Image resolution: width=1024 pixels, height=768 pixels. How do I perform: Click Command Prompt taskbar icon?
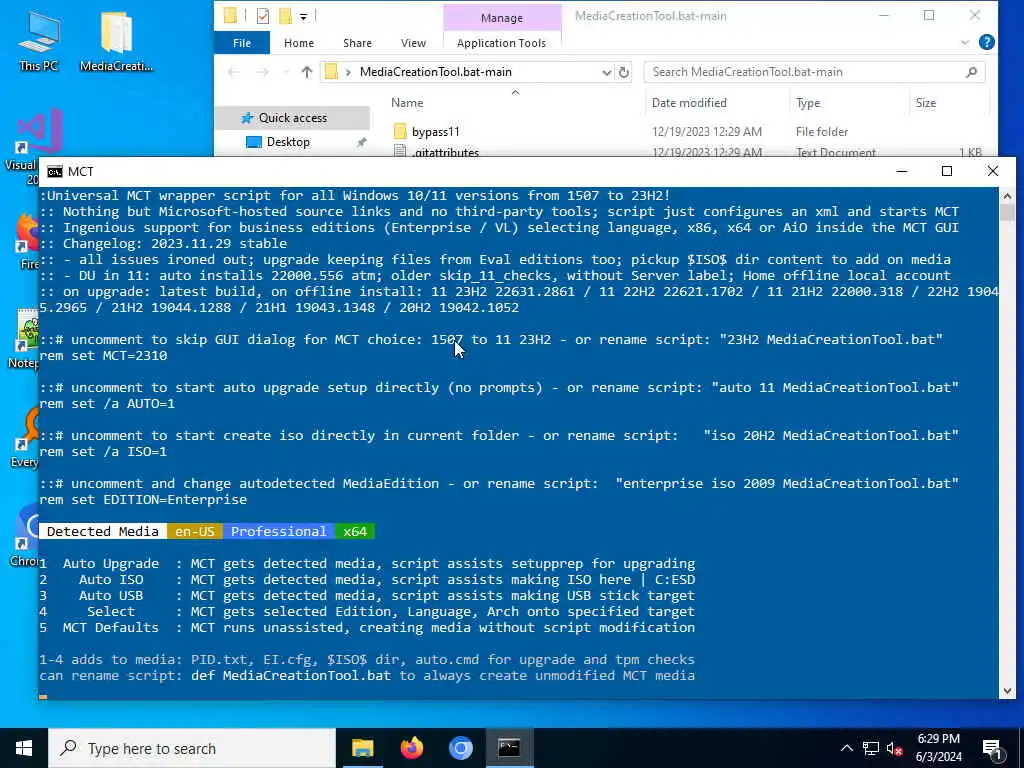(509, 748)
